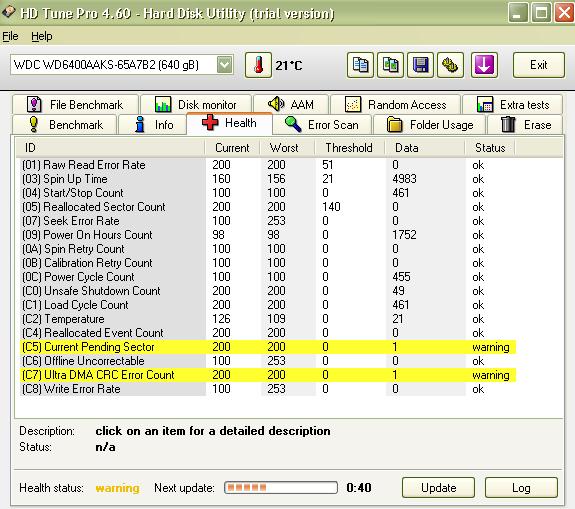This screenshot has width=575, height=509.
Task: Switch to the AAM tab
Action: (291, 105)
